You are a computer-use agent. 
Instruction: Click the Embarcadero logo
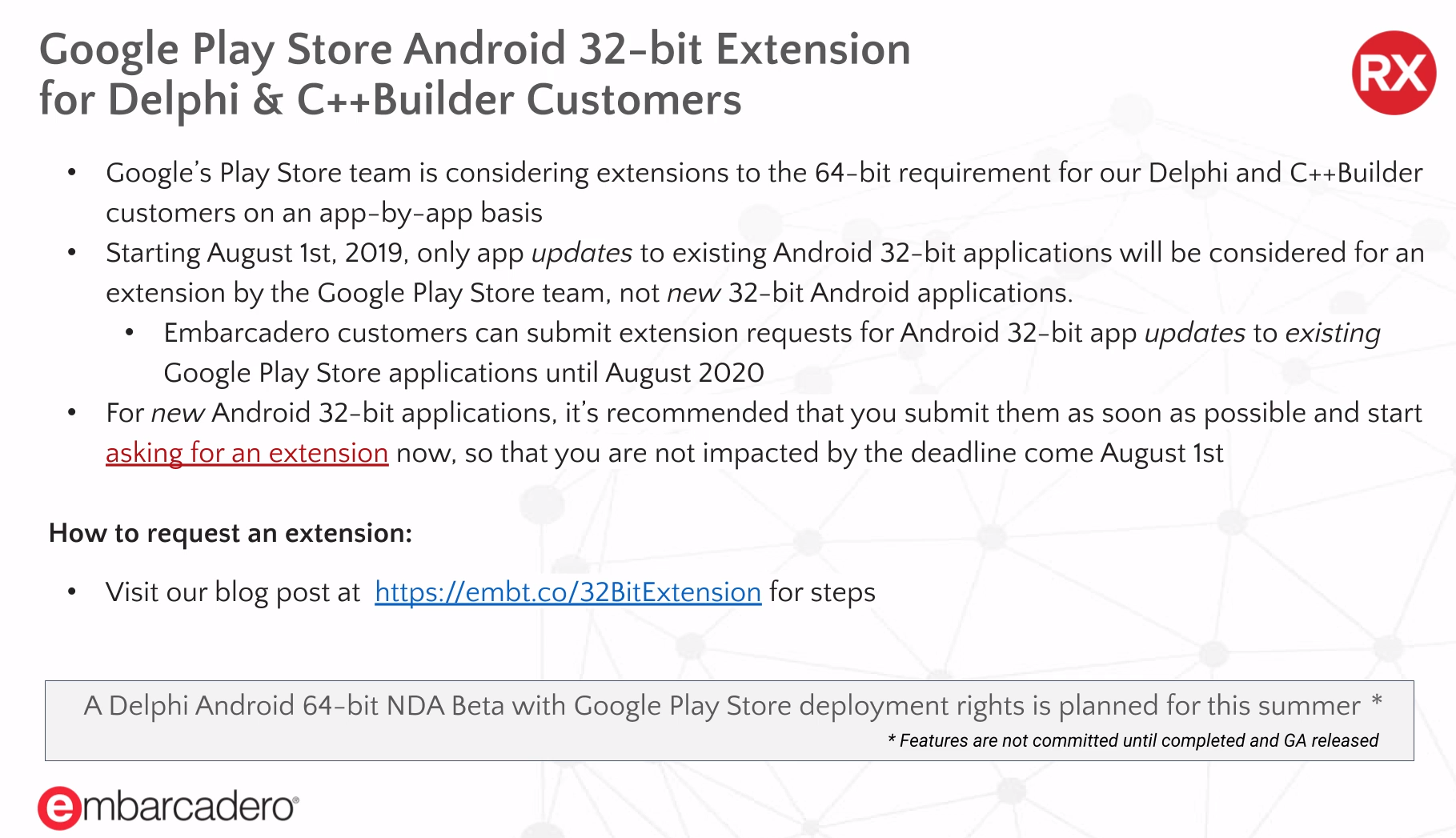point(168,807)
